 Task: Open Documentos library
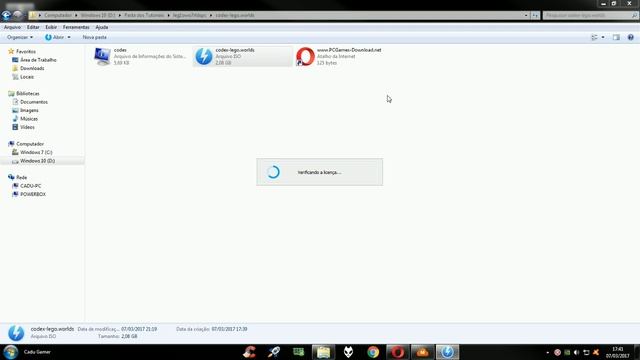[x=33, y=102]
